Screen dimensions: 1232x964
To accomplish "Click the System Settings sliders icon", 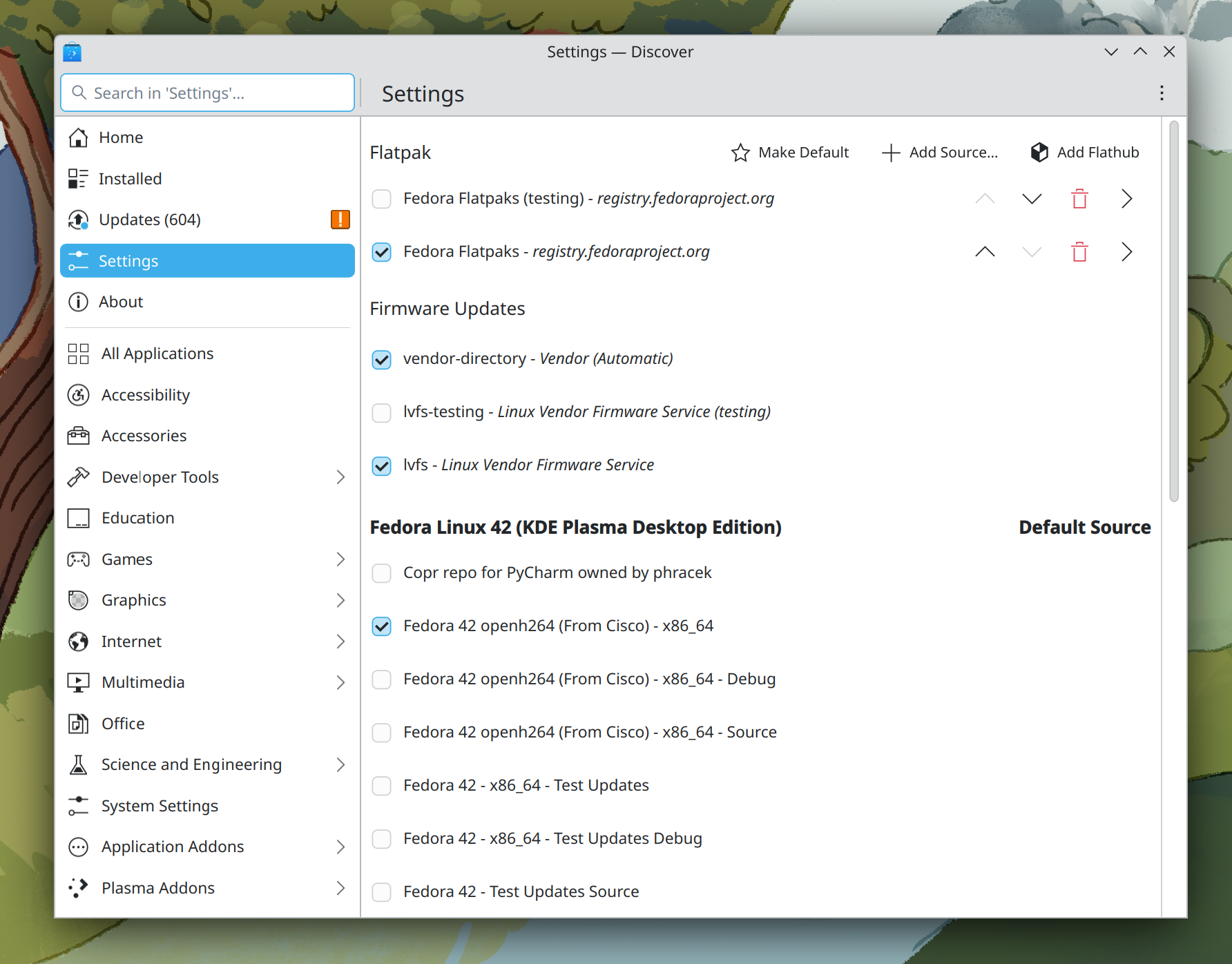I will (x=78, y=806).
